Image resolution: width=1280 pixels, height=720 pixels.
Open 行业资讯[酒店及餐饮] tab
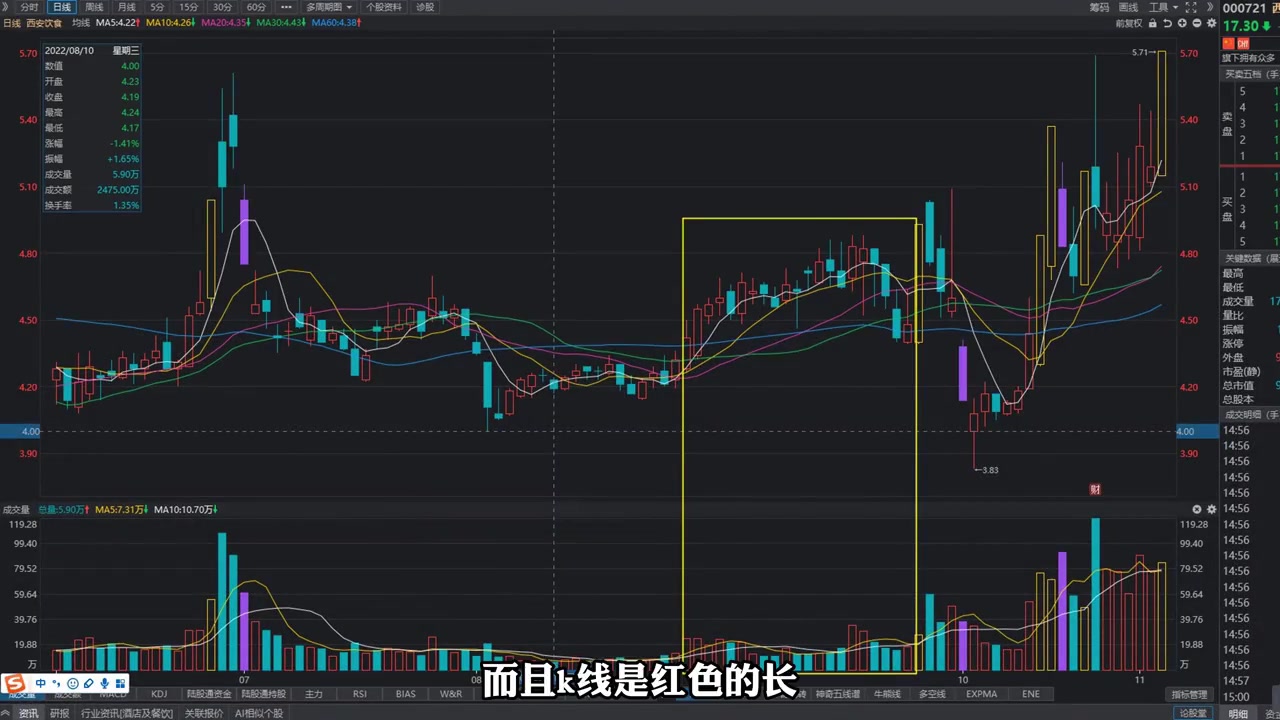(126, 713)
